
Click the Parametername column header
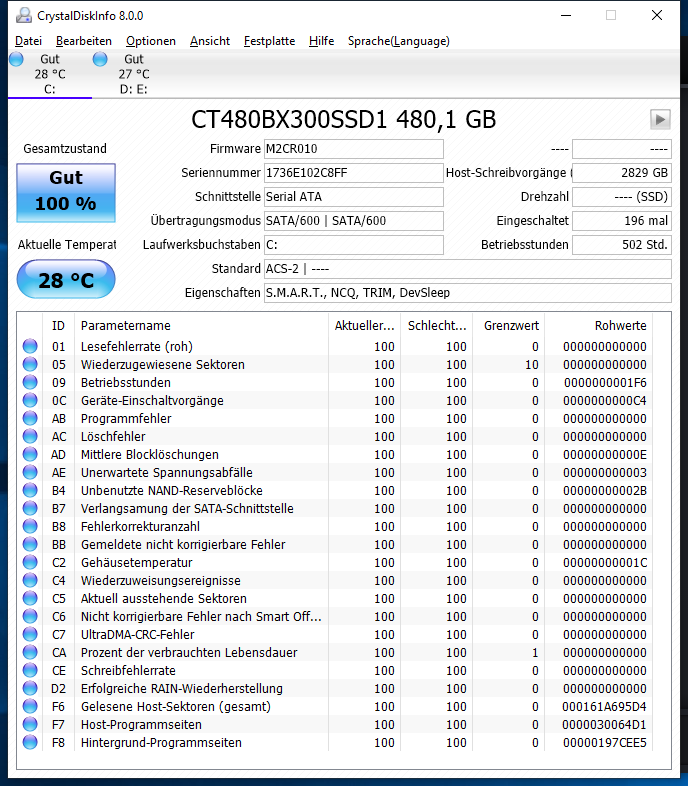coord(201,326)
